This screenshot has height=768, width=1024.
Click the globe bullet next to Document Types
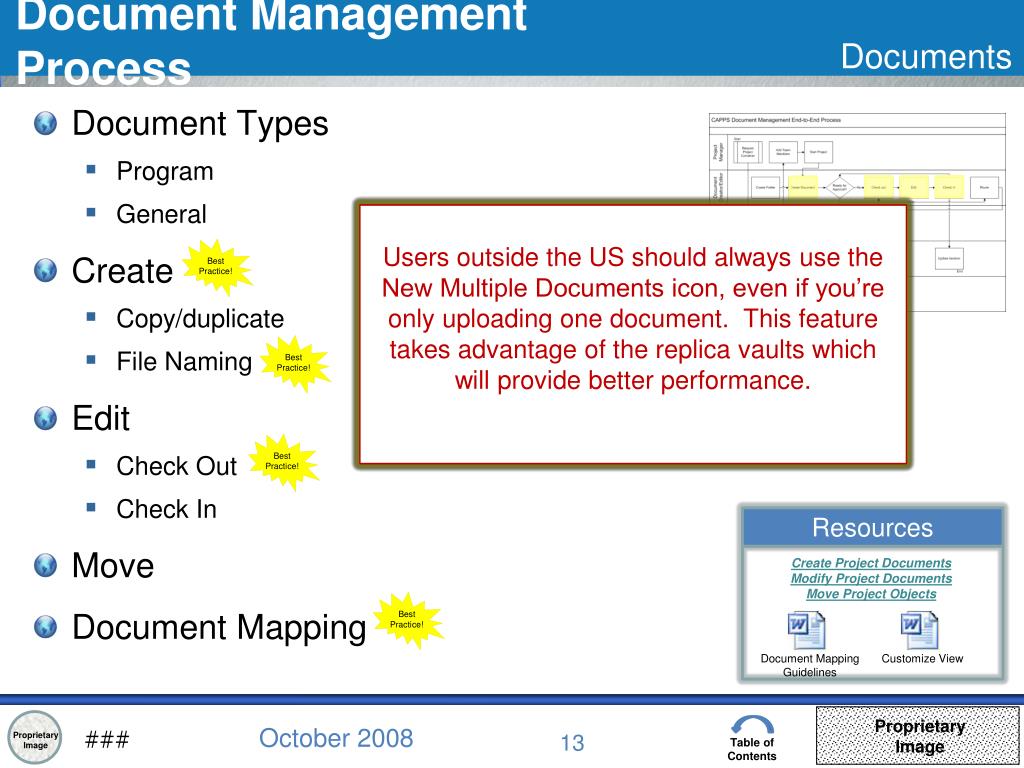click(45, 123)
